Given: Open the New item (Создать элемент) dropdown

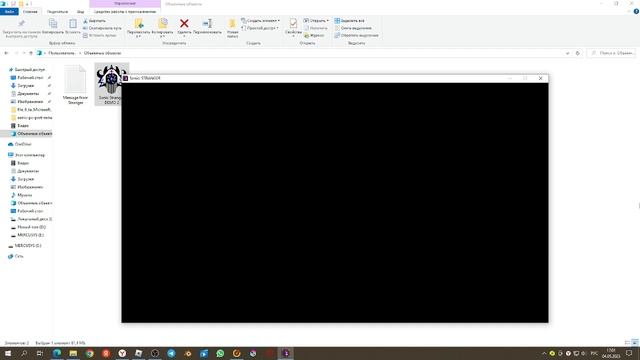Looking at the screenshot, I should pyautogui.click(x=260, y=20).
